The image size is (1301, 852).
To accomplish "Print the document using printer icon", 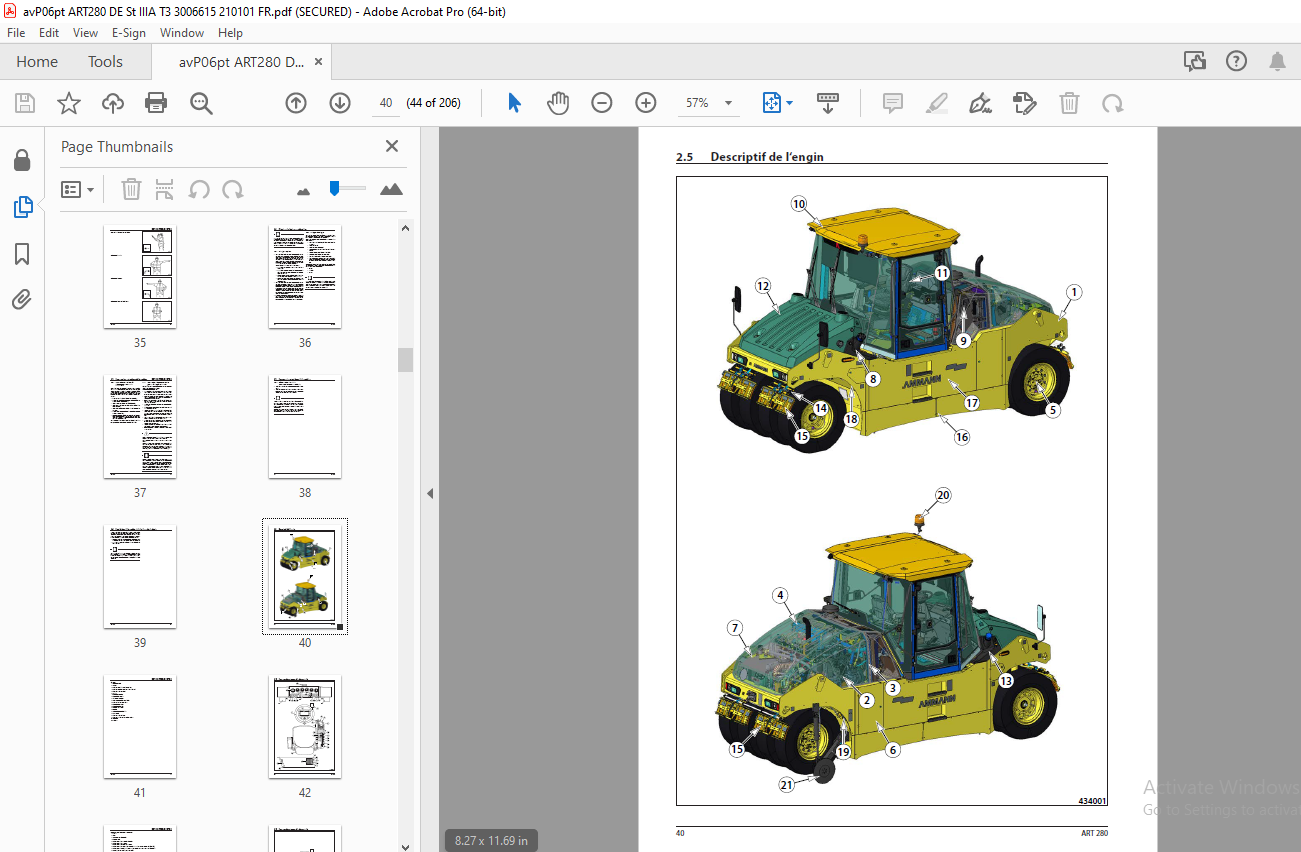I will tap(156, 103).
